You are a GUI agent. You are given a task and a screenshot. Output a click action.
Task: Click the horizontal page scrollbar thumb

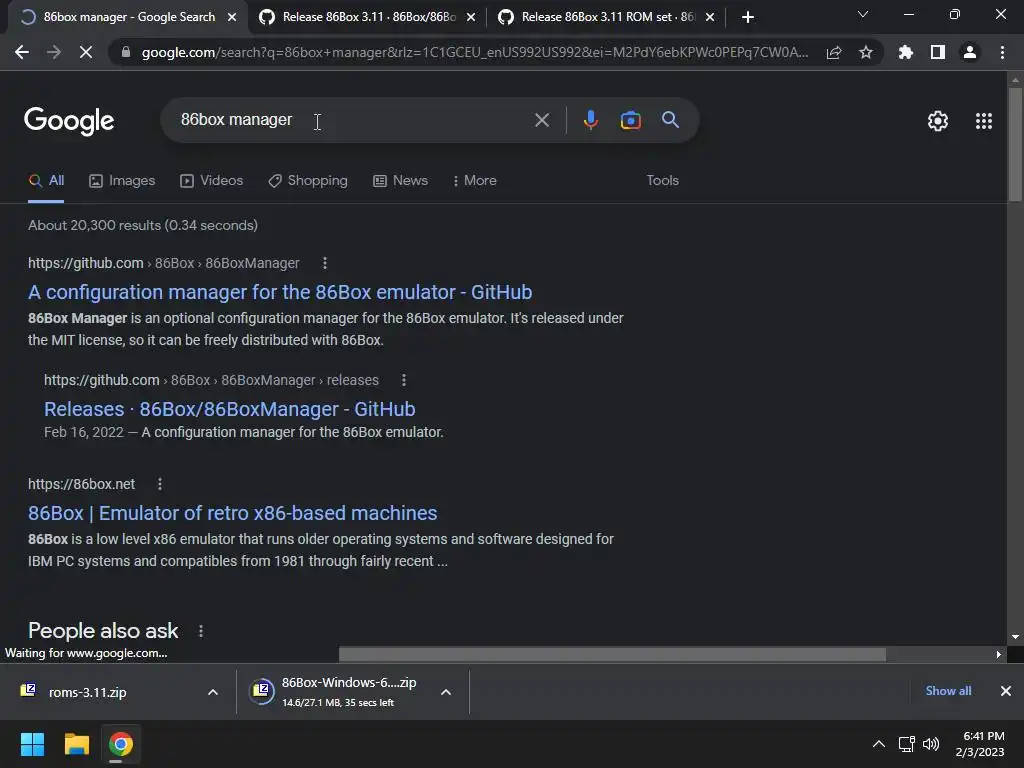(x=612, y=654)
